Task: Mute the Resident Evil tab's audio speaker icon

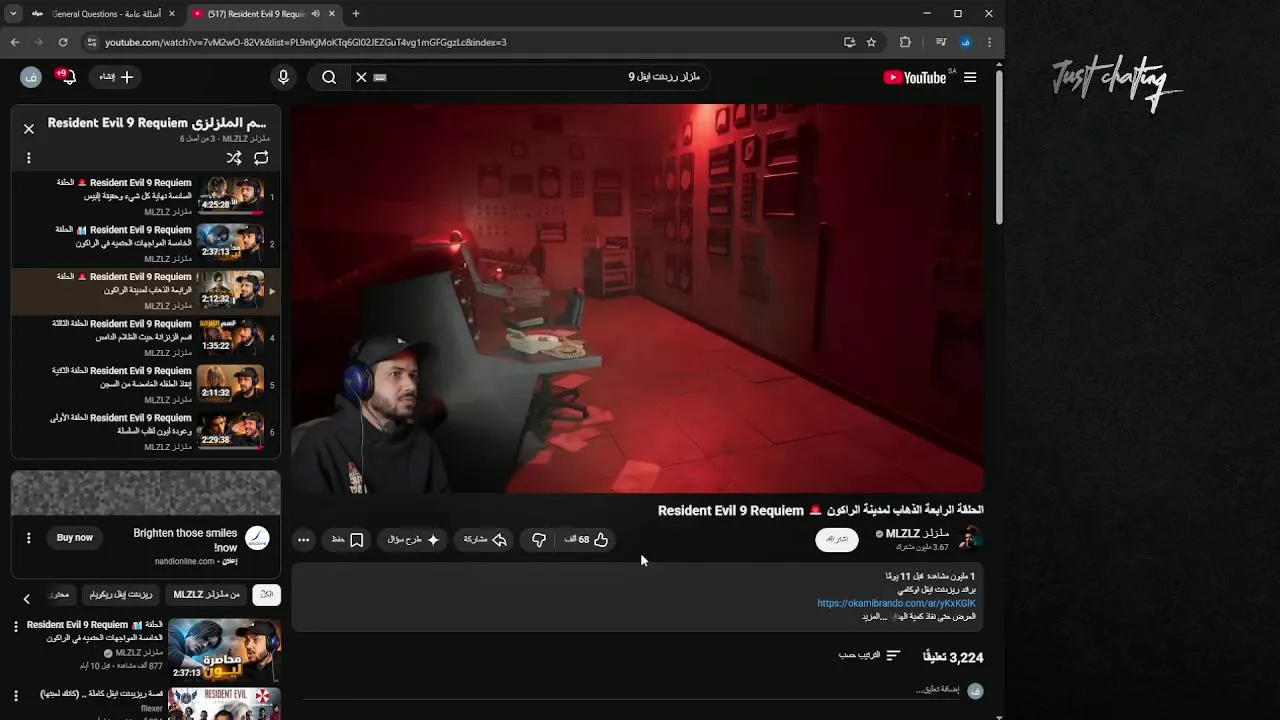Action: click(316, 14)
